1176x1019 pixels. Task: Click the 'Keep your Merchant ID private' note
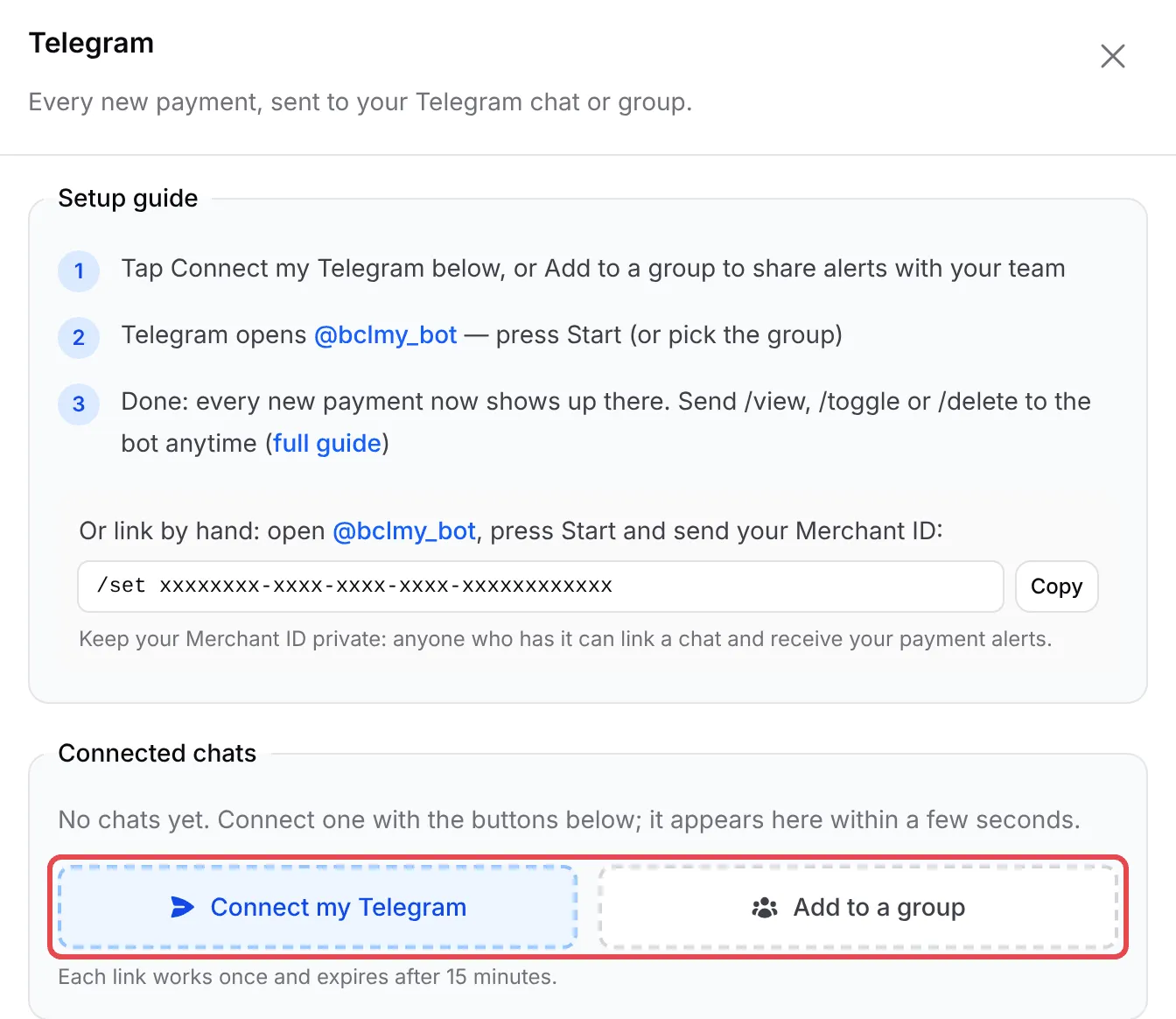[x=565, y=639]
